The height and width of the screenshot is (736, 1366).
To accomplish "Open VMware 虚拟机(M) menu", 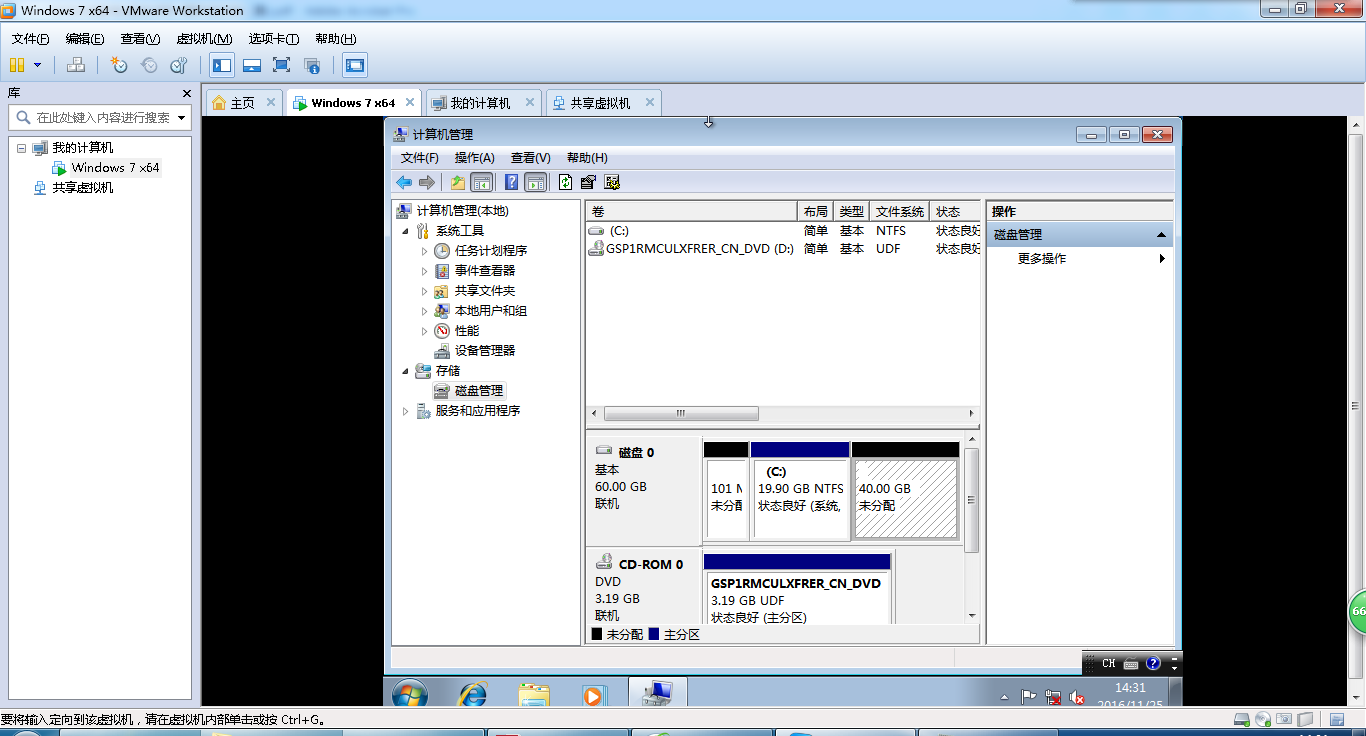I will point(204,39).
